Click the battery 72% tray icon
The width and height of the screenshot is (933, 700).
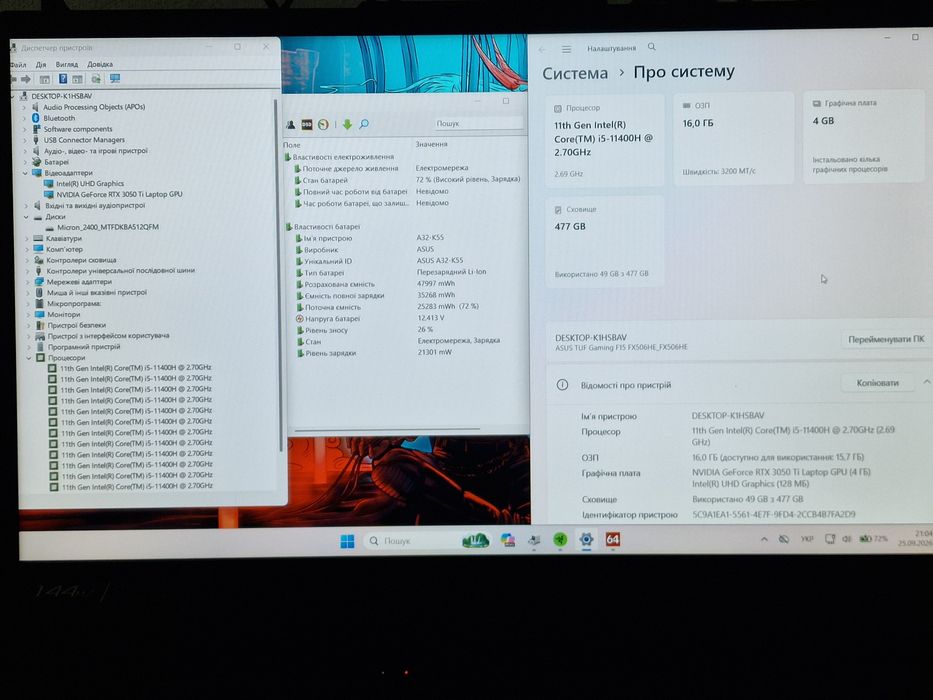873,538
